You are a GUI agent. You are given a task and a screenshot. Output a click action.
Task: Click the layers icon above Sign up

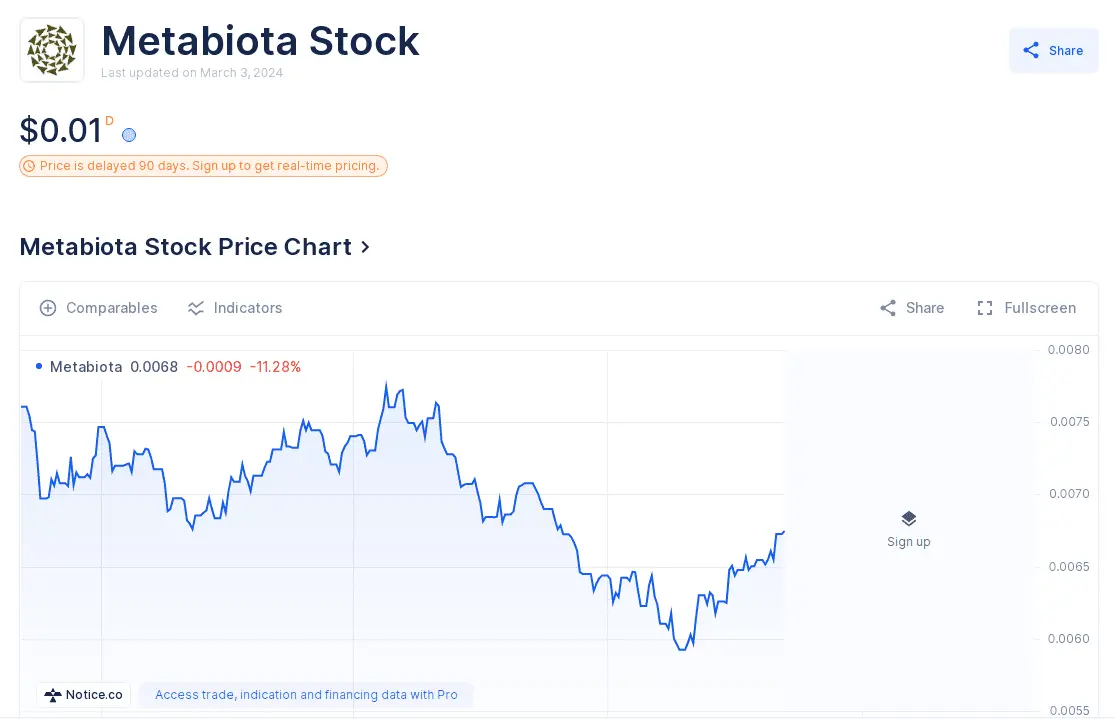pyautogui.click(x=908, y=519)
